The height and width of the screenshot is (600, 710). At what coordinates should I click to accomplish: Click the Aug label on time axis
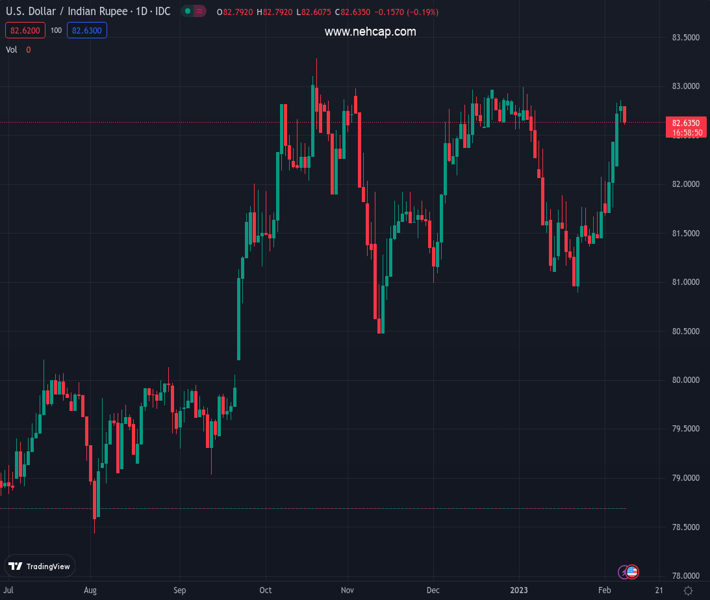[x=92, y=591]
